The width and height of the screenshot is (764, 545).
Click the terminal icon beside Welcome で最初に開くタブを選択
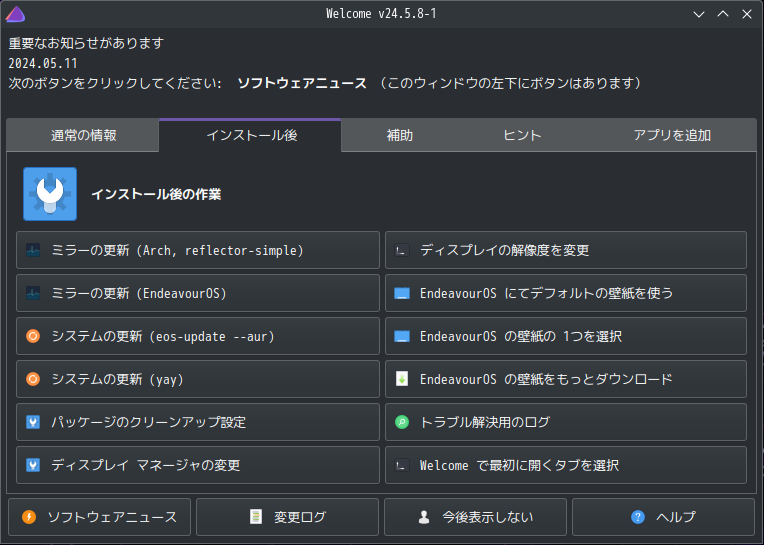[401, 465]
